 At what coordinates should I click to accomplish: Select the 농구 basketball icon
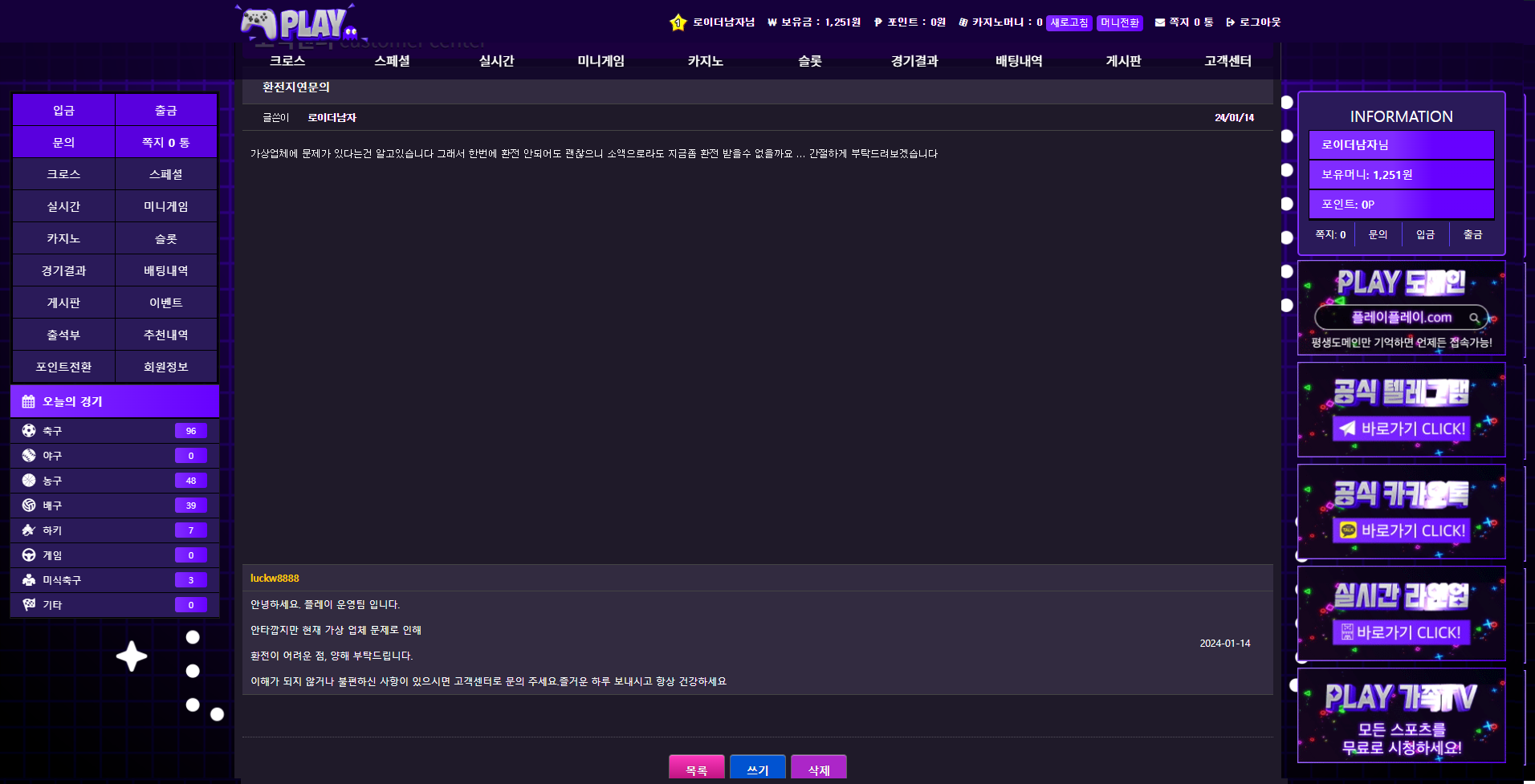click(29, 480)
